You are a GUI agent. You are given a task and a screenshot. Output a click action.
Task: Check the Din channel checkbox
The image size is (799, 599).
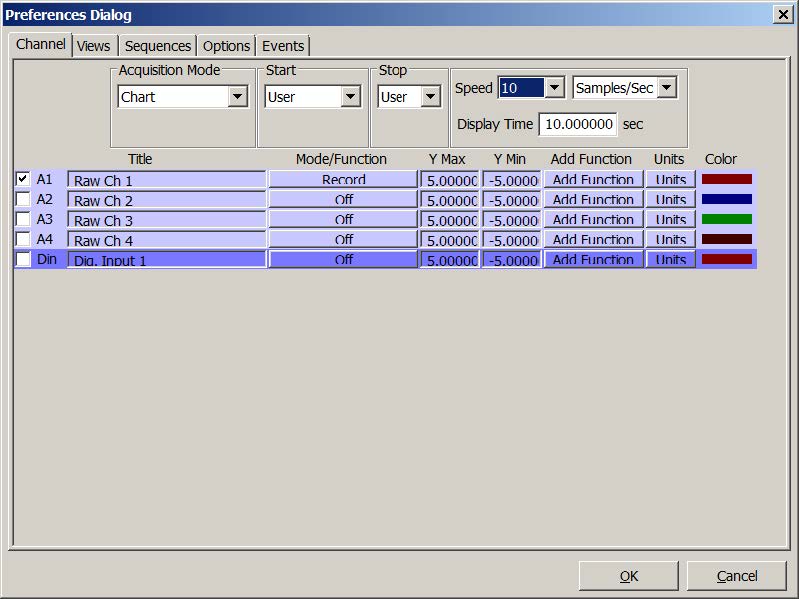(x=22, y=259)
